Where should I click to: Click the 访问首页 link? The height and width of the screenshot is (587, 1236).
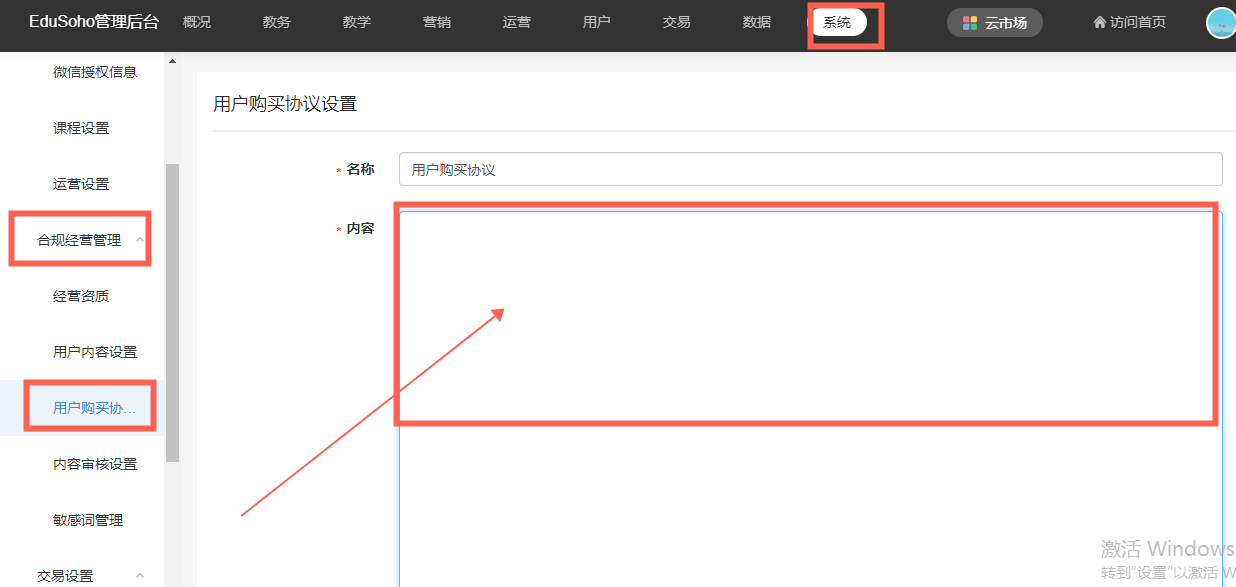1130,22
